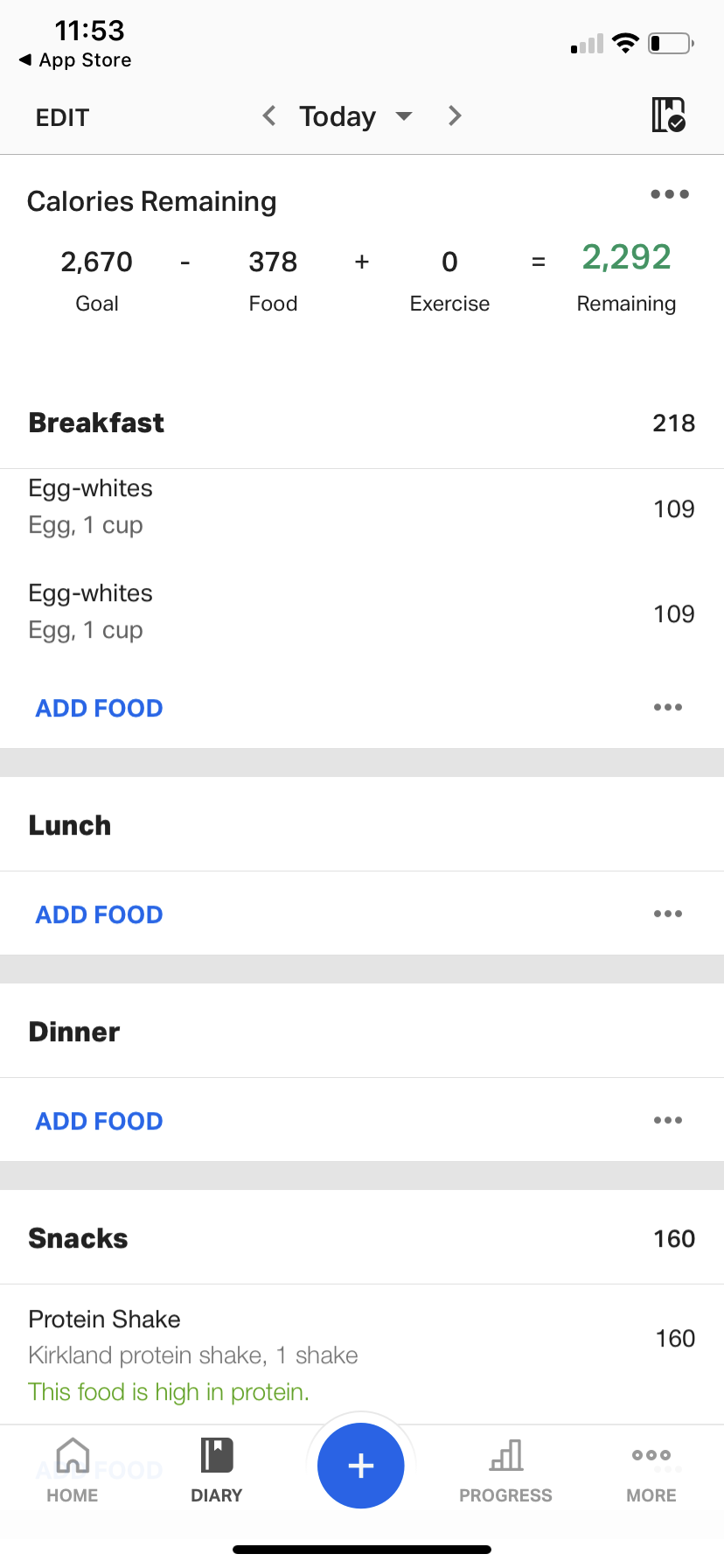Screen dimensions: 724x1568
Task: Expand the Today date dropdown
Action: [x=354, y=116]
